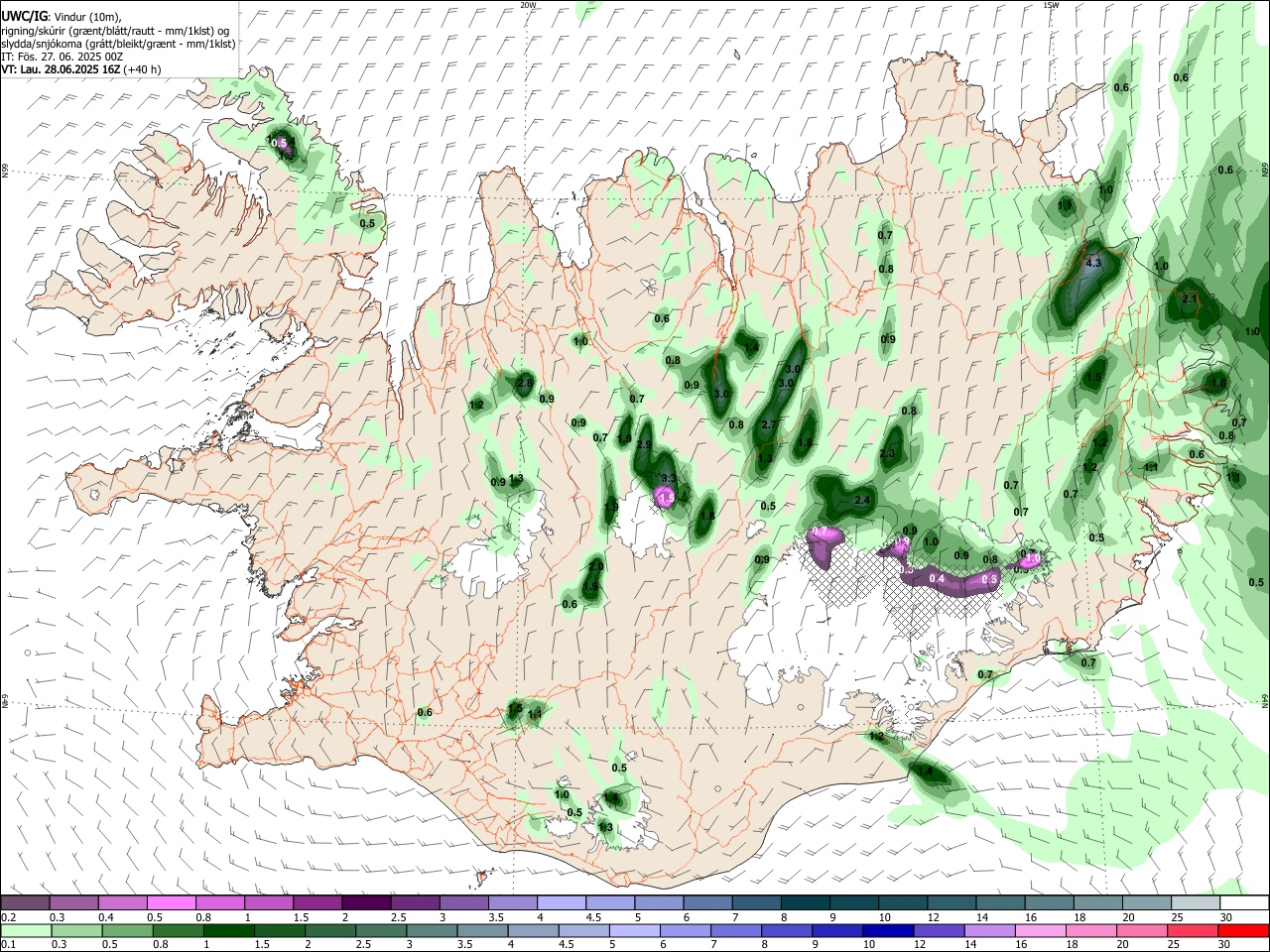The height and width of the screenshot is (952, 1270).
Task: Select the pale green 0.1 rain swatch
Action: tap(26, 930)
